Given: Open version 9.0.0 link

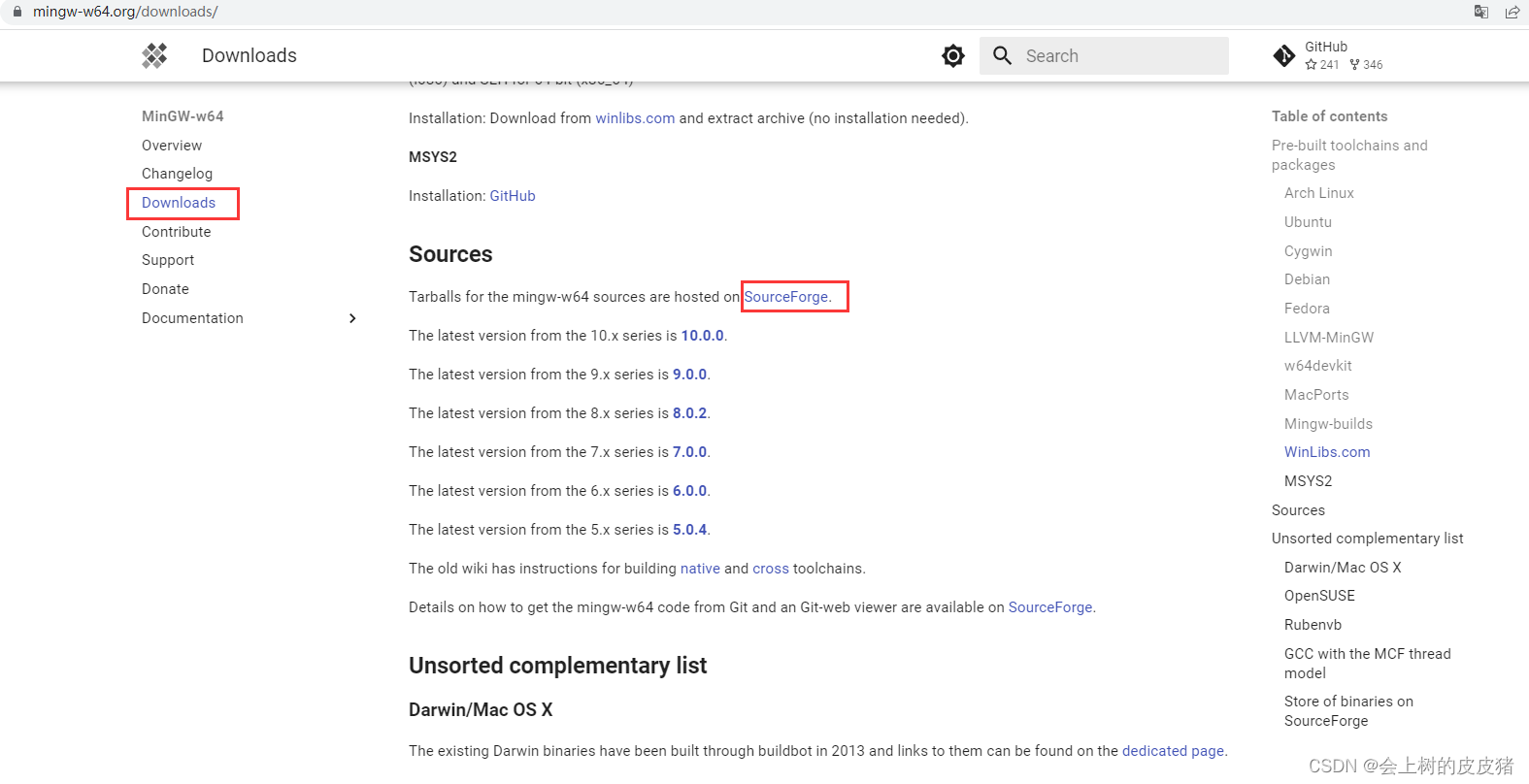Looking at the screenshot, I should (689, 375).
